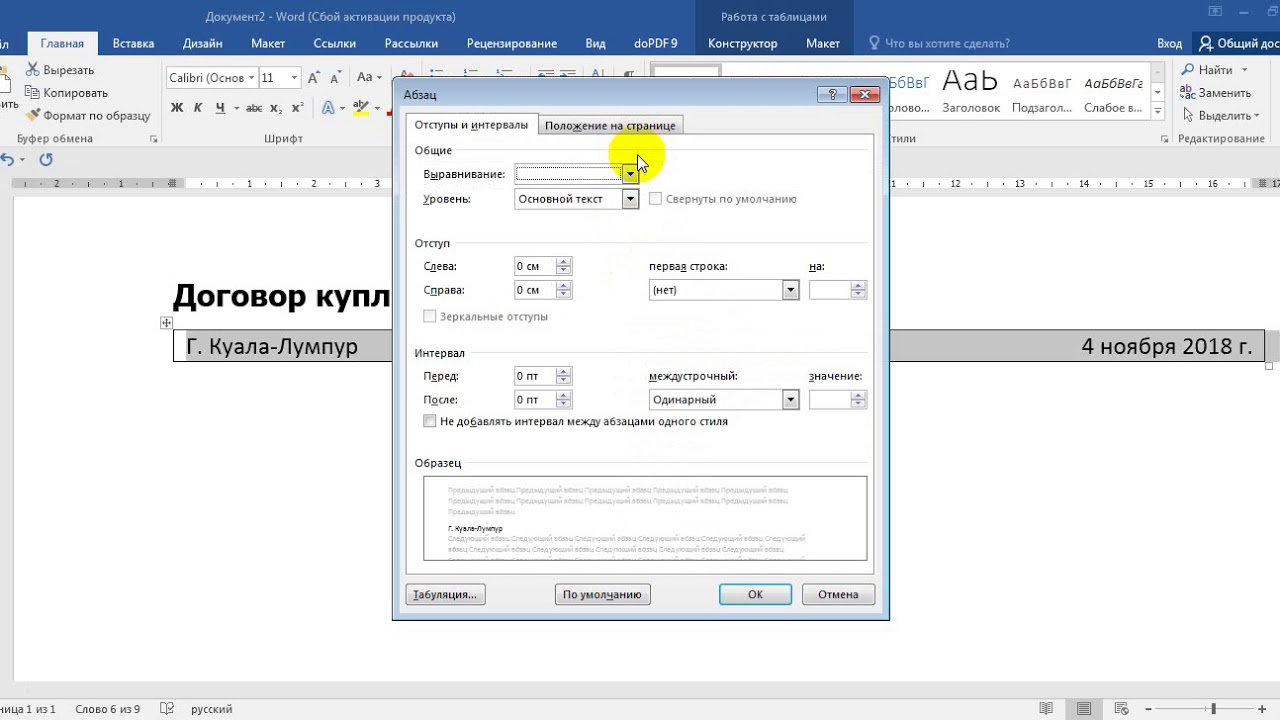Click the 'Табуляция...' button
Screen dimensions: 1280x720
(445, 594)
